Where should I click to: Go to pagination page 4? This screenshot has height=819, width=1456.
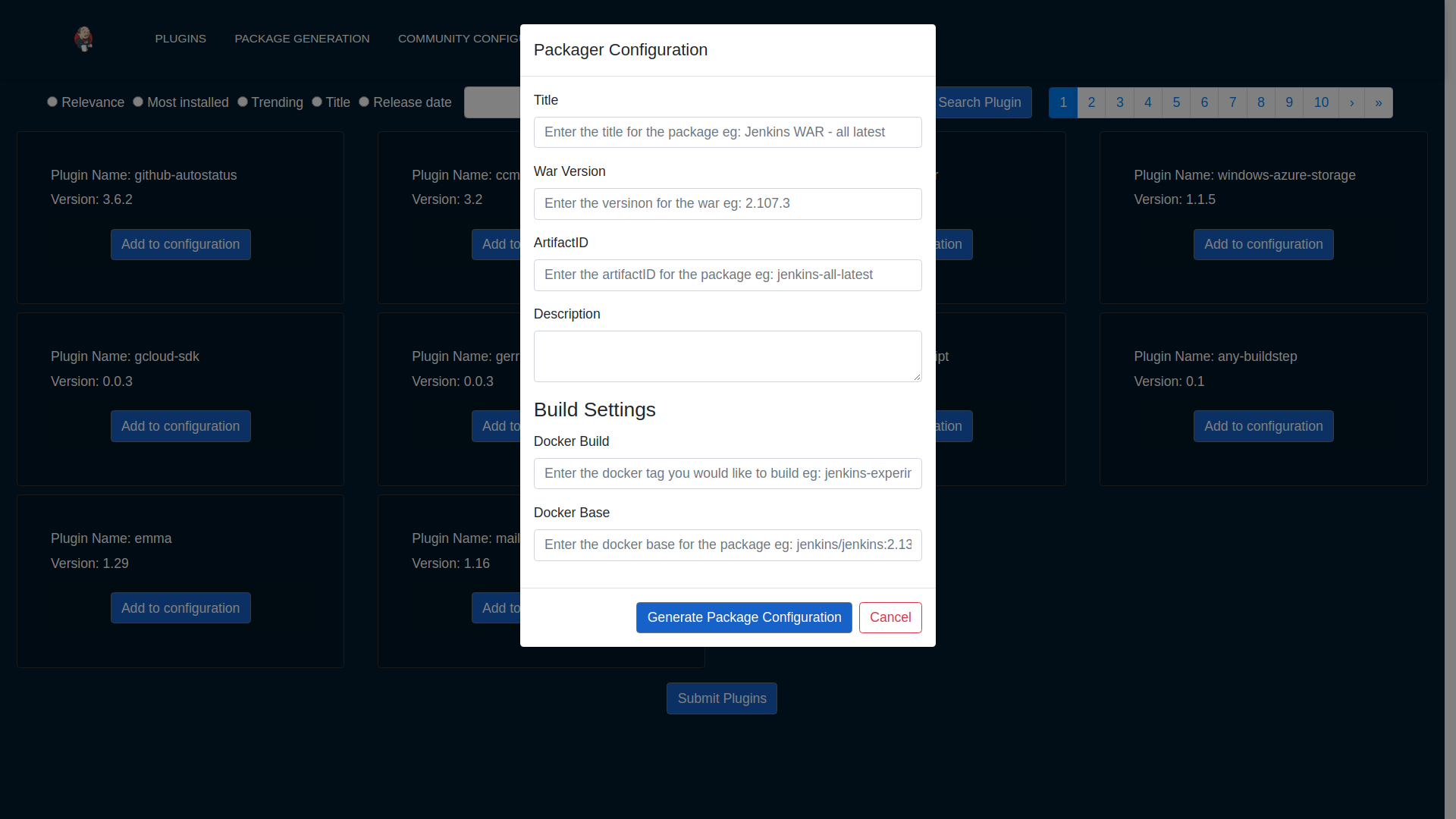point(1148,102)
